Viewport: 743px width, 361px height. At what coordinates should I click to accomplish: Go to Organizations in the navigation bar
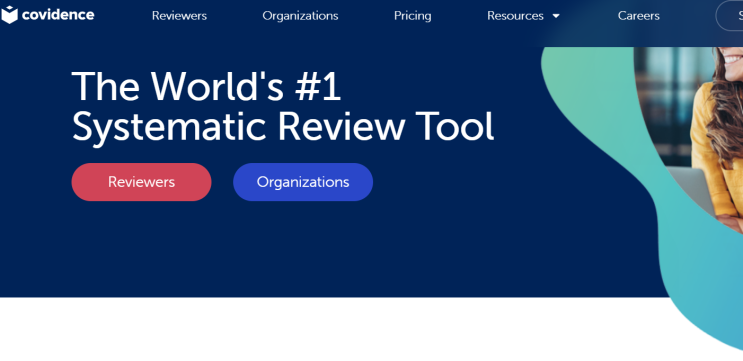coord(300,16)
